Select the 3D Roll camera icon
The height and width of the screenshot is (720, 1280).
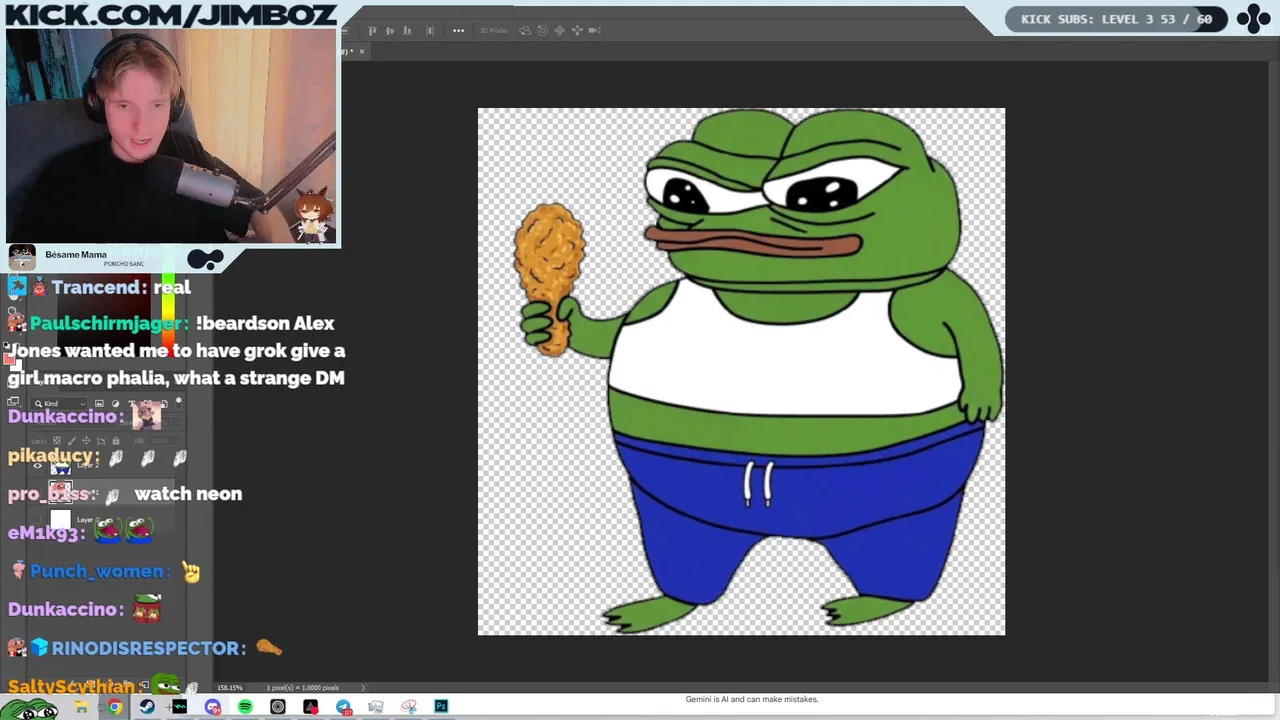tap(542, 30)
